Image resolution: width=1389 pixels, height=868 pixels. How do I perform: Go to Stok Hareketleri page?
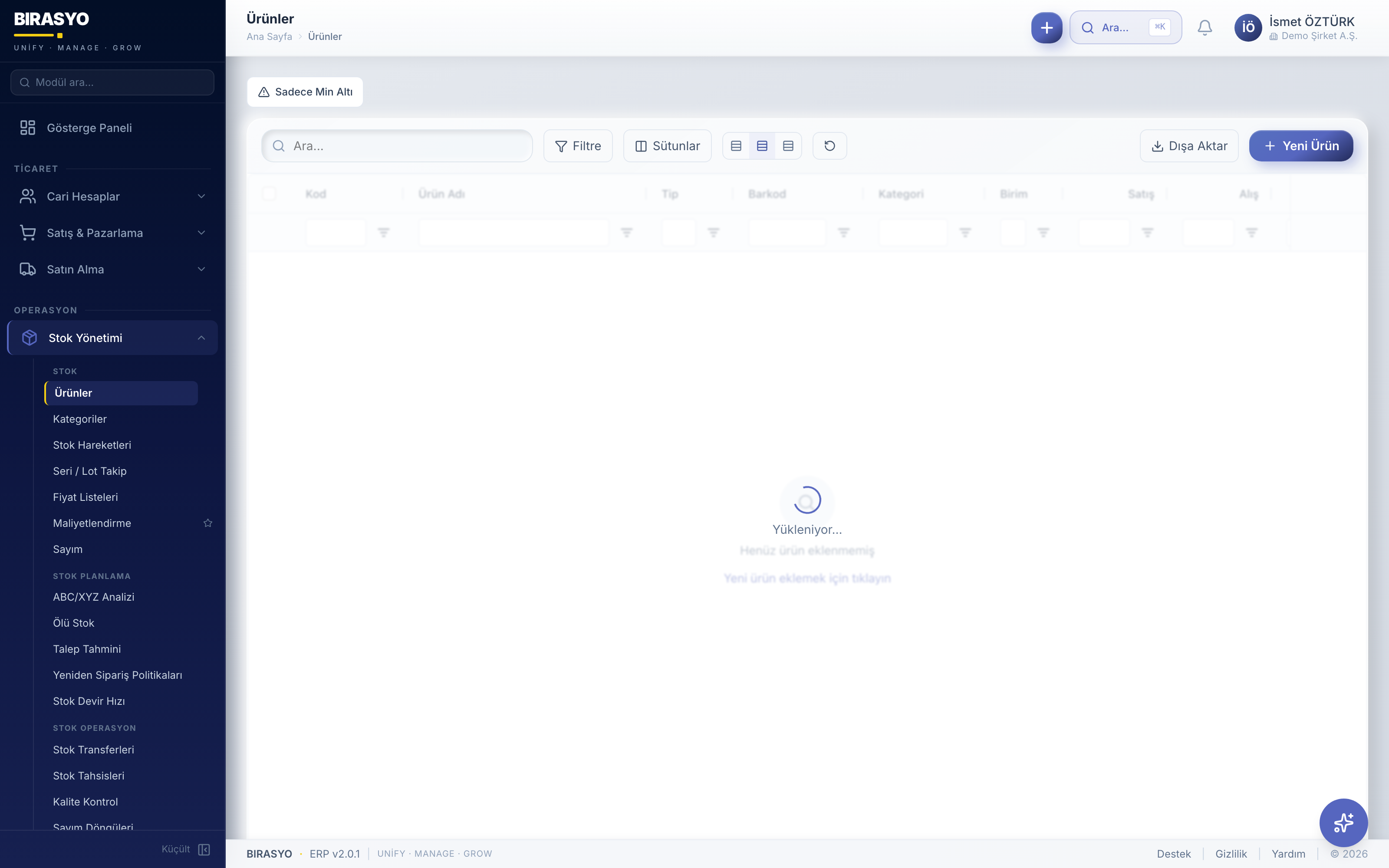click(x=92, y=445)
